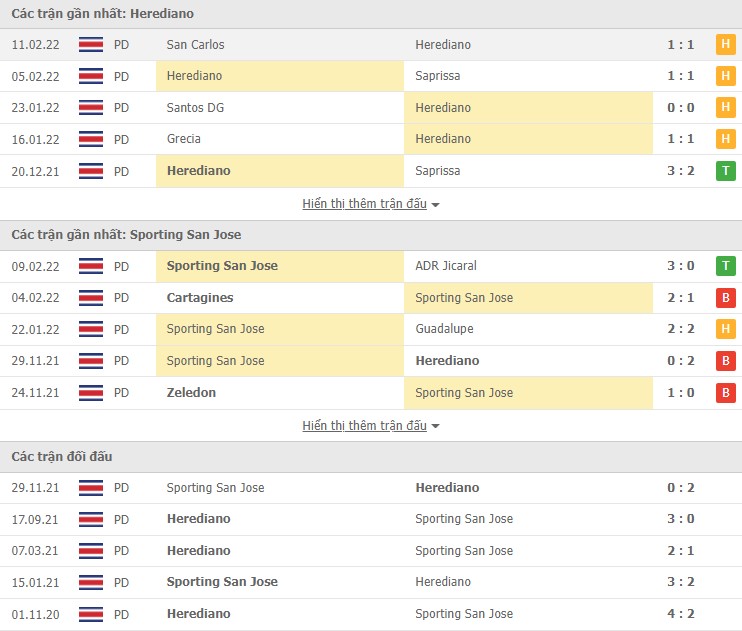The width and height of the screenshot is (742, 631).
Task: Click the PD league label for 17.09.21 match
Action: click(121, 519)
